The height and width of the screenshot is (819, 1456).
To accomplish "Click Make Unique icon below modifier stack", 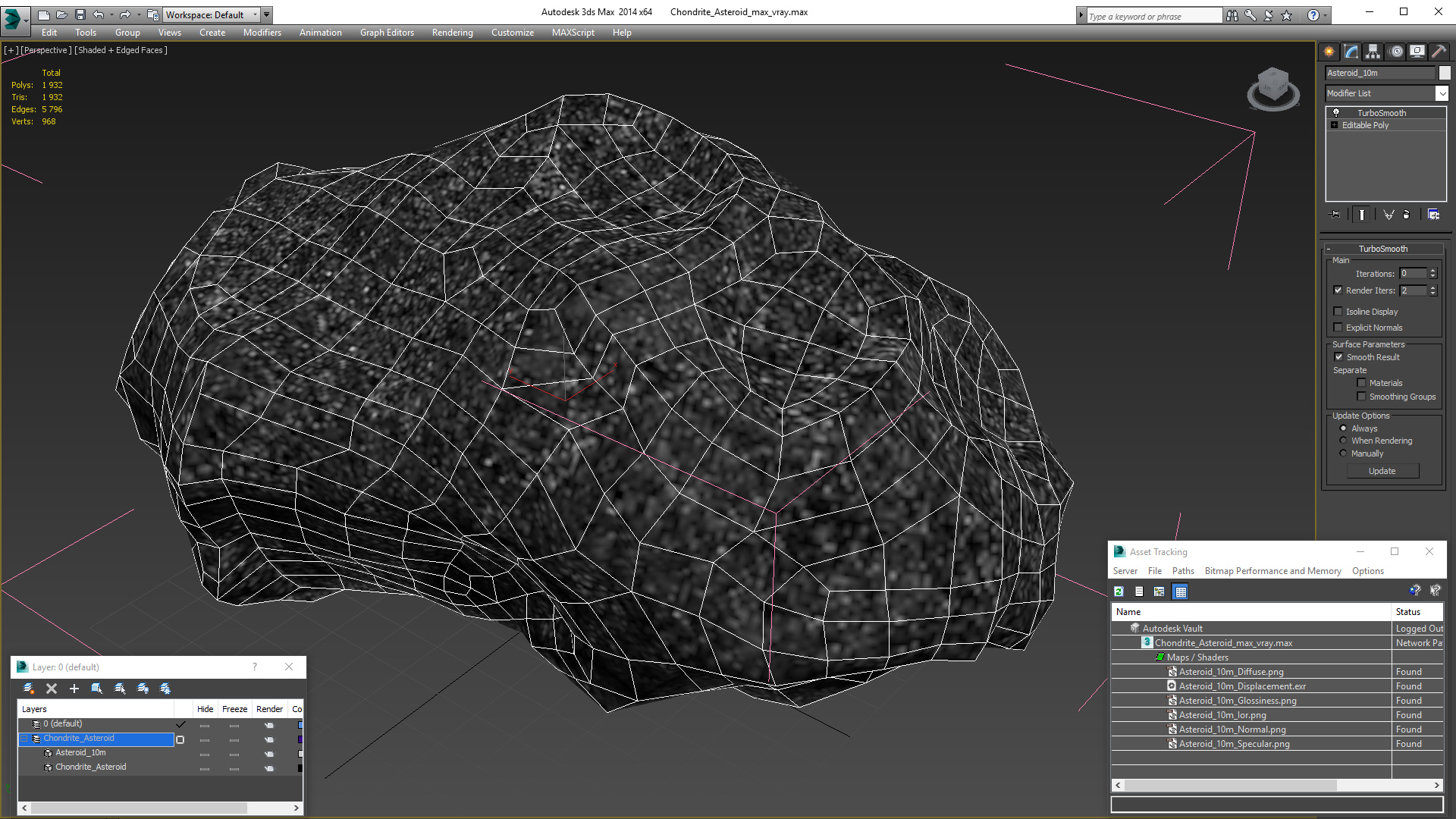I will (1389, 215).
